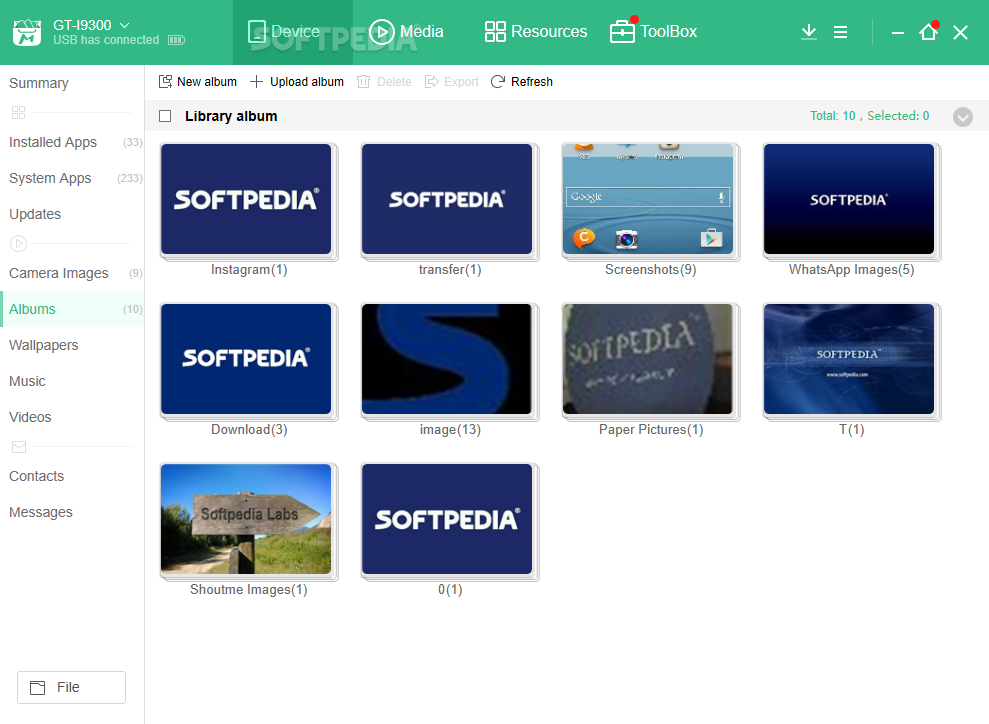
Task: Click the File button
Action: (x=71, y=687)
